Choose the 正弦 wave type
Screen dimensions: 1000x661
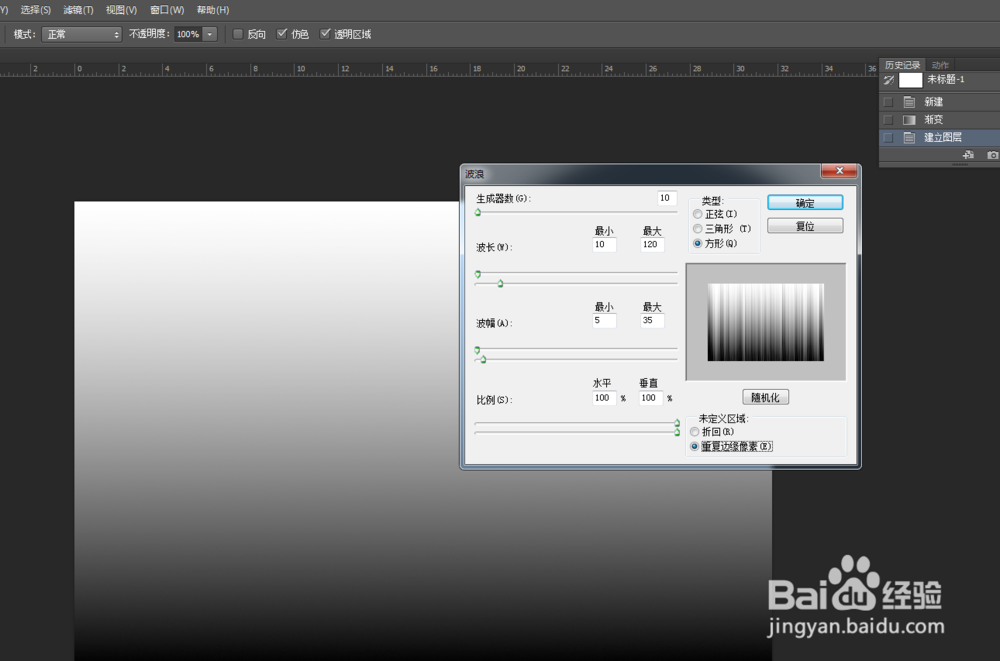click(698, 214)
